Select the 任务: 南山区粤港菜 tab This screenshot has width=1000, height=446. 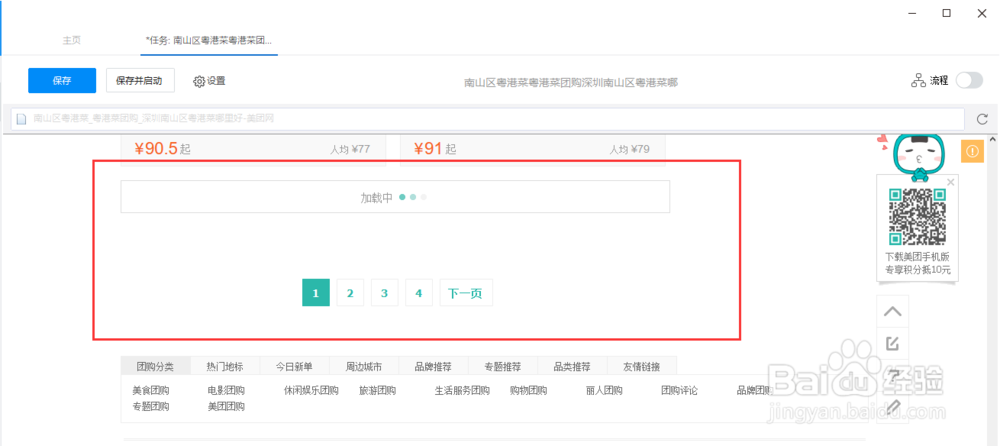(x=209, y=40)
